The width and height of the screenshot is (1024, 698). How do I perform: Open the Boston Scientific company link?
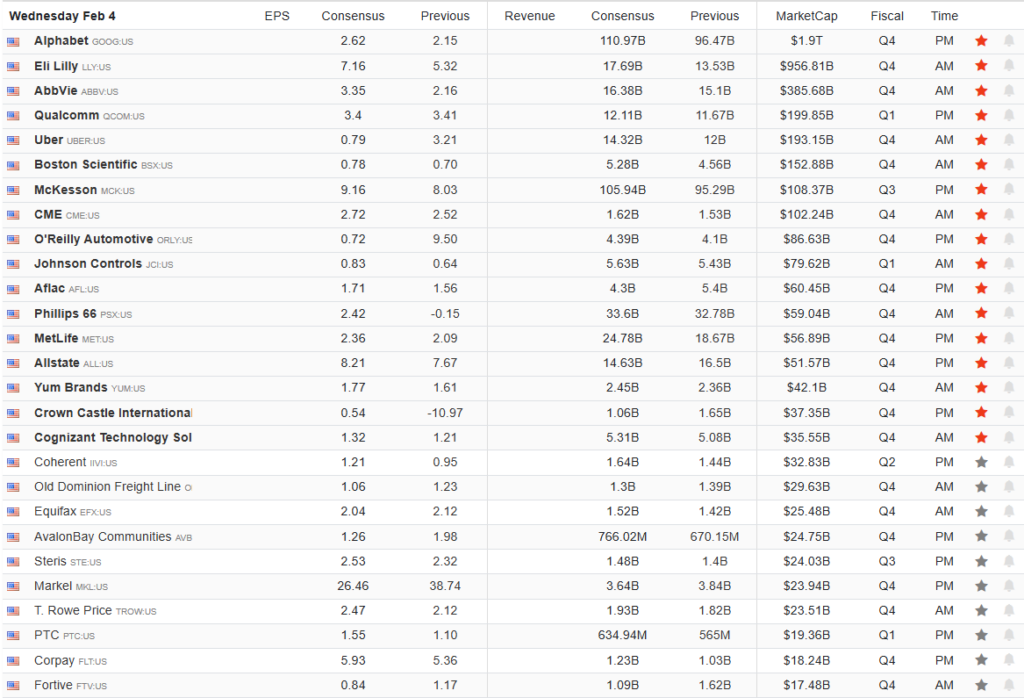click(x=85, y=165)
